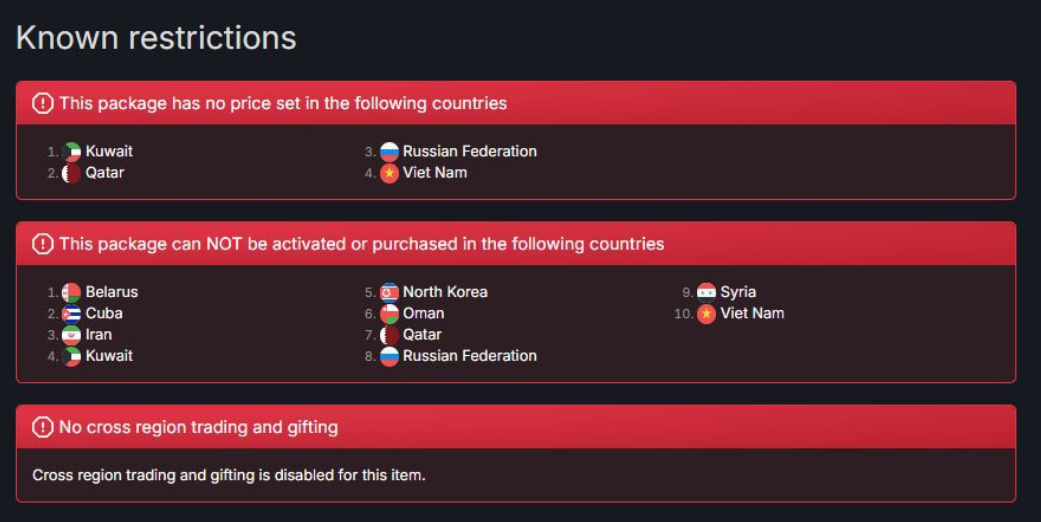
Task: Click the Oman flag icon
Action: click(389, 313)
